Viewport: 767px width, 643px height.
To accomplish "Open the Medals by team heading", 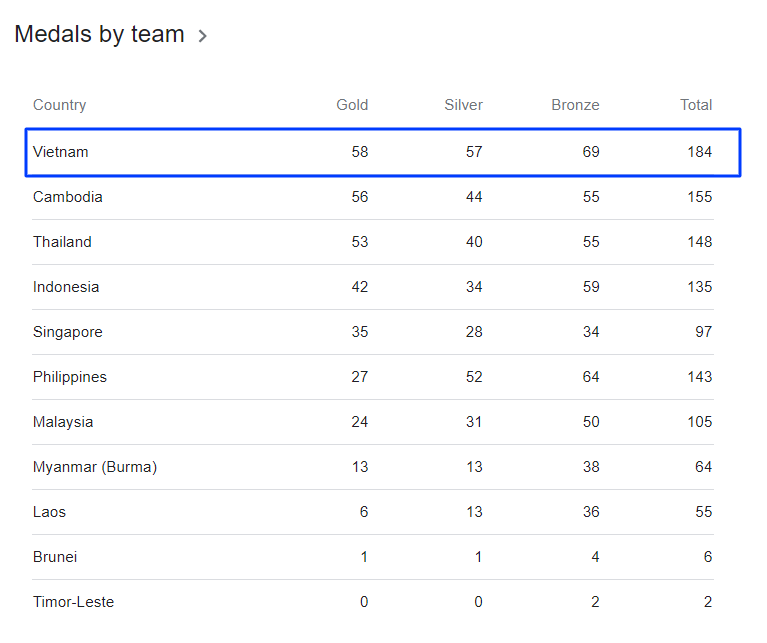I will pos(99,34).
